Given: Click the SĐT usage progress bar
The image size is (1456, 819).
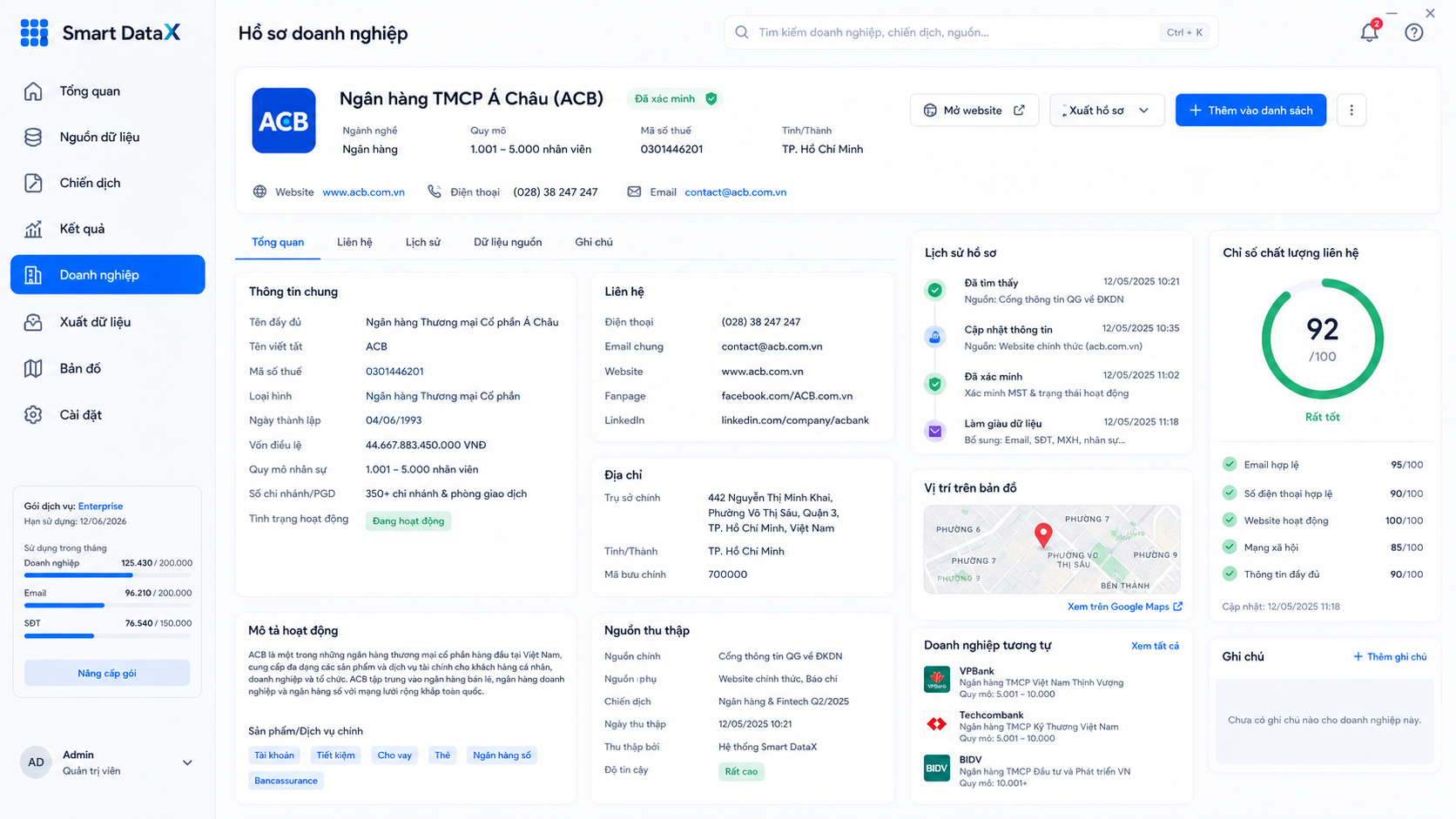Looking at the screenshot, I should [x=107, y=636].
